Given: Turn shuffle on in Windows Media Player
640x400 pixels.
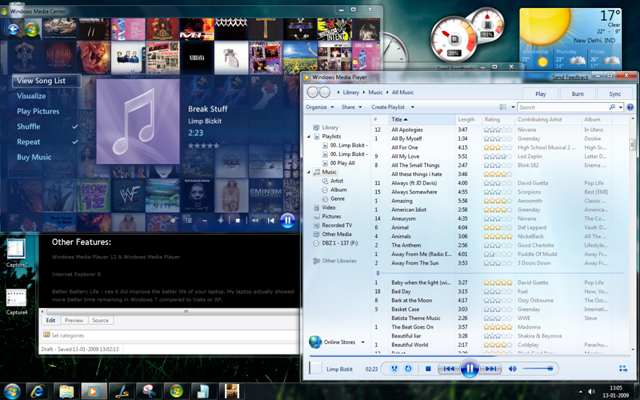Looking at the screenshot, I should coord(394,369).
